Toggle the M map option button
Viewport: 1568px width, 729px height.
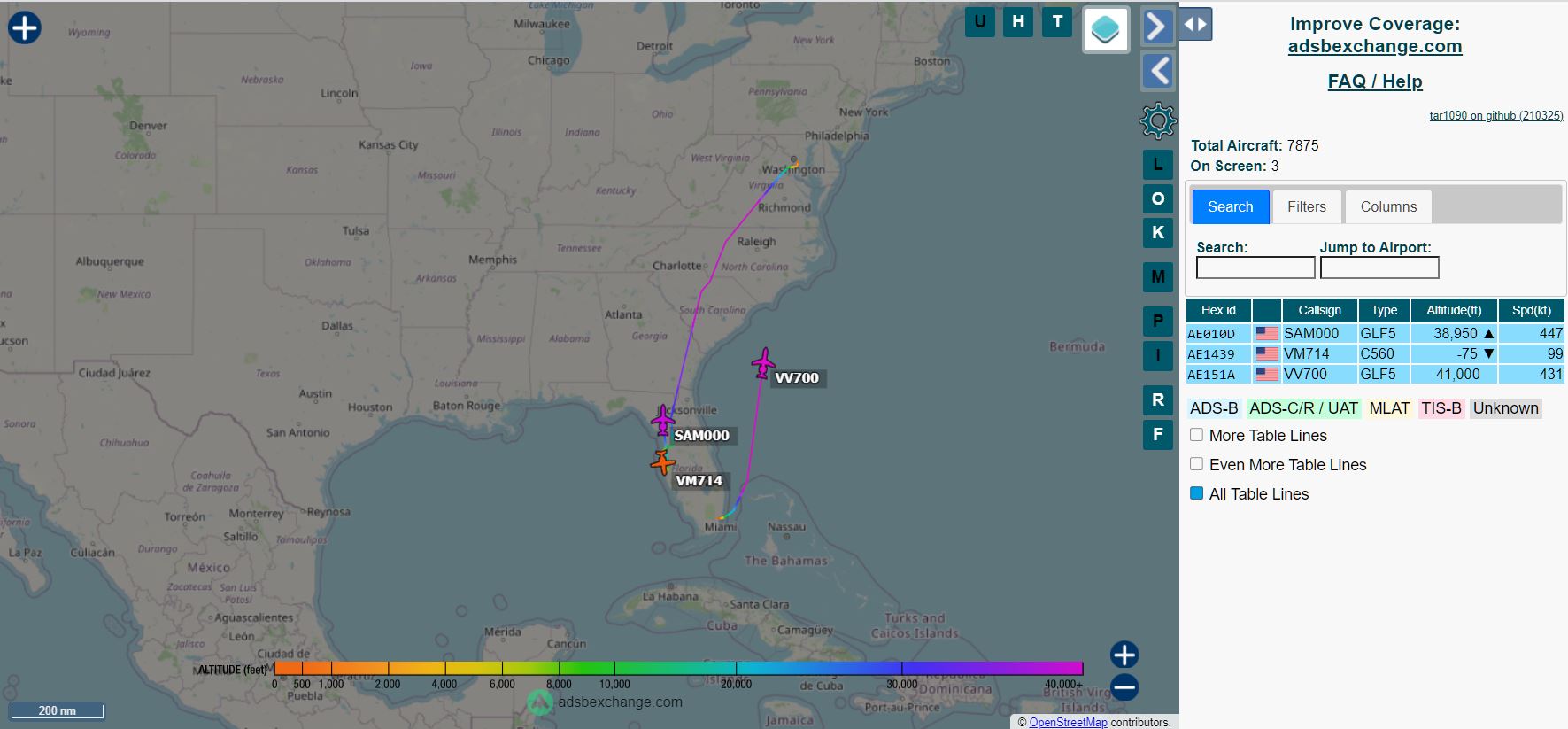tap(1157, 276)
